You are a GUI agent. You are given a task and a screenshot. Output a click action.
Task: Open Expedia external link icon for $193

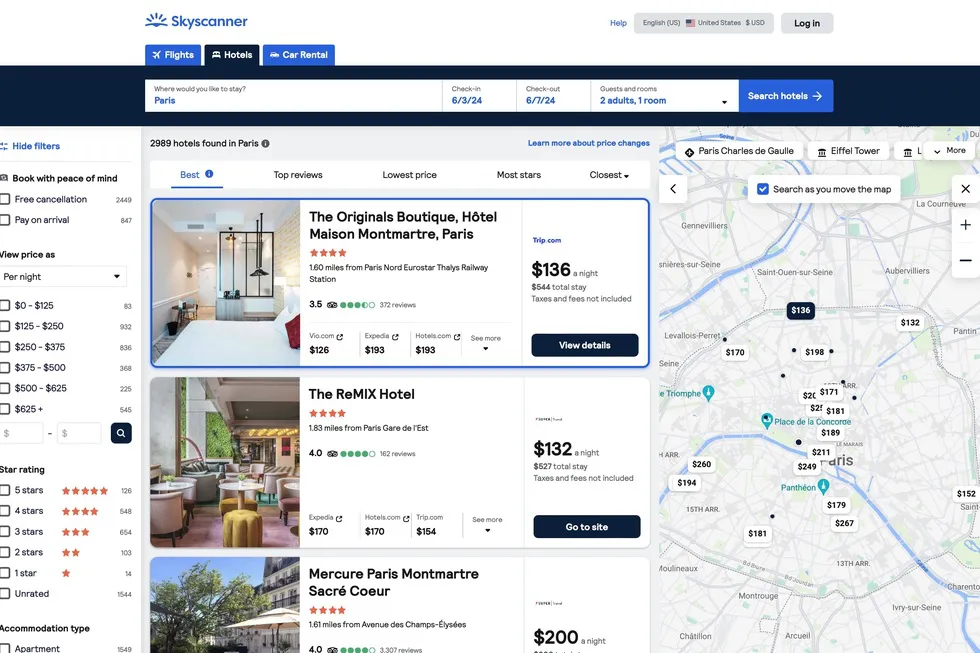(395, 337)
